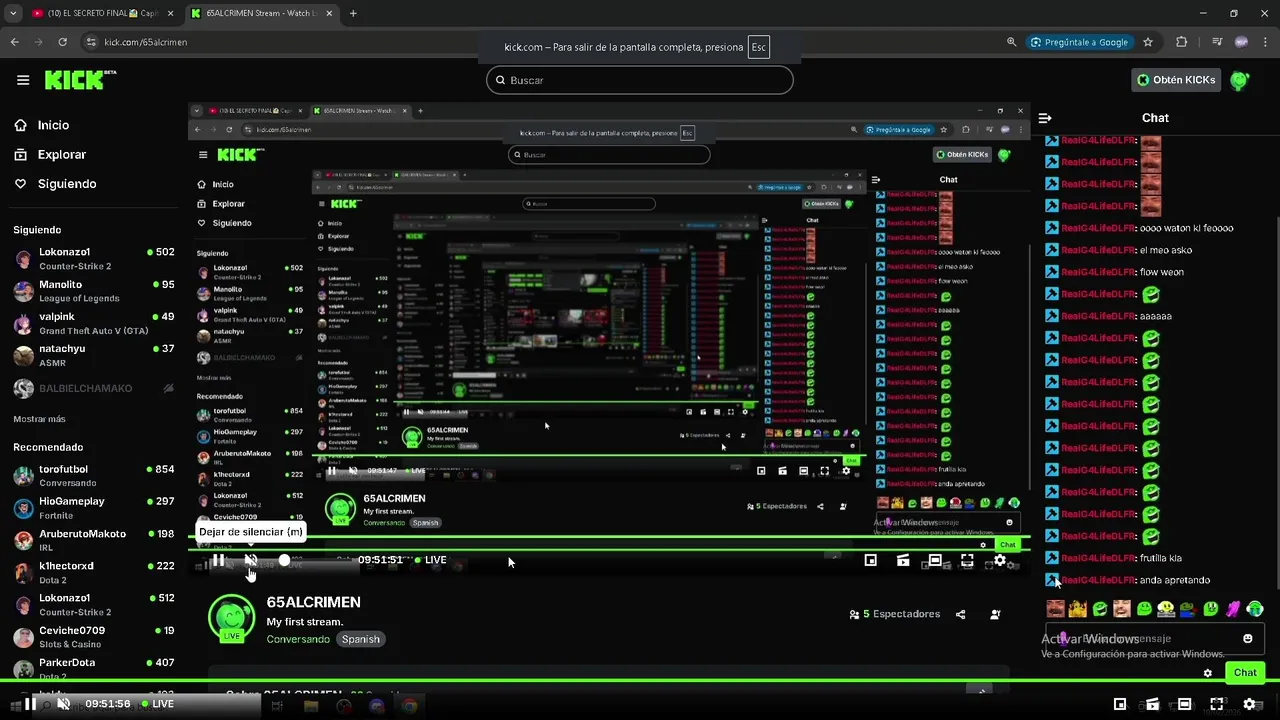Toggle theater mode in the bottom player bar
The height and width of the screenshot is (720, 1280).
pos(1184,704)
